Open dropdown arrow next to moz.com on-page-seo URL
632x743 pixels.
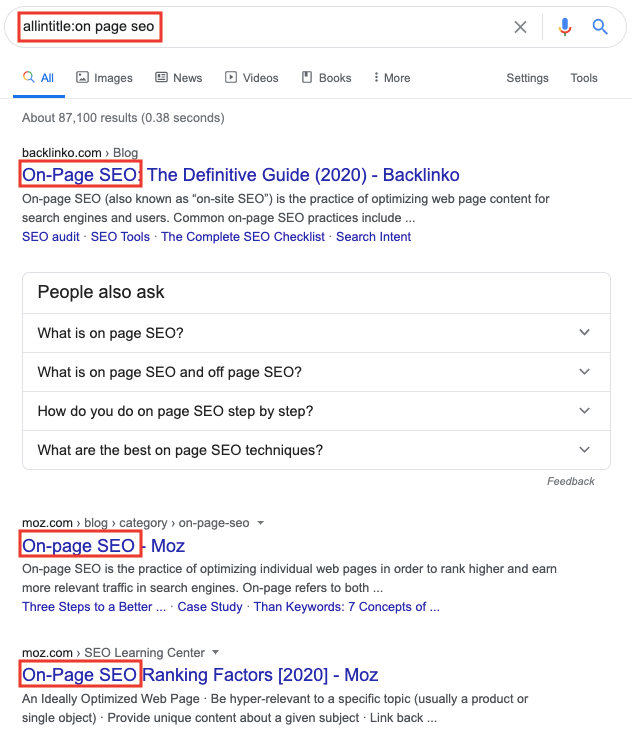pyautogui.click(x=261, y=522)
